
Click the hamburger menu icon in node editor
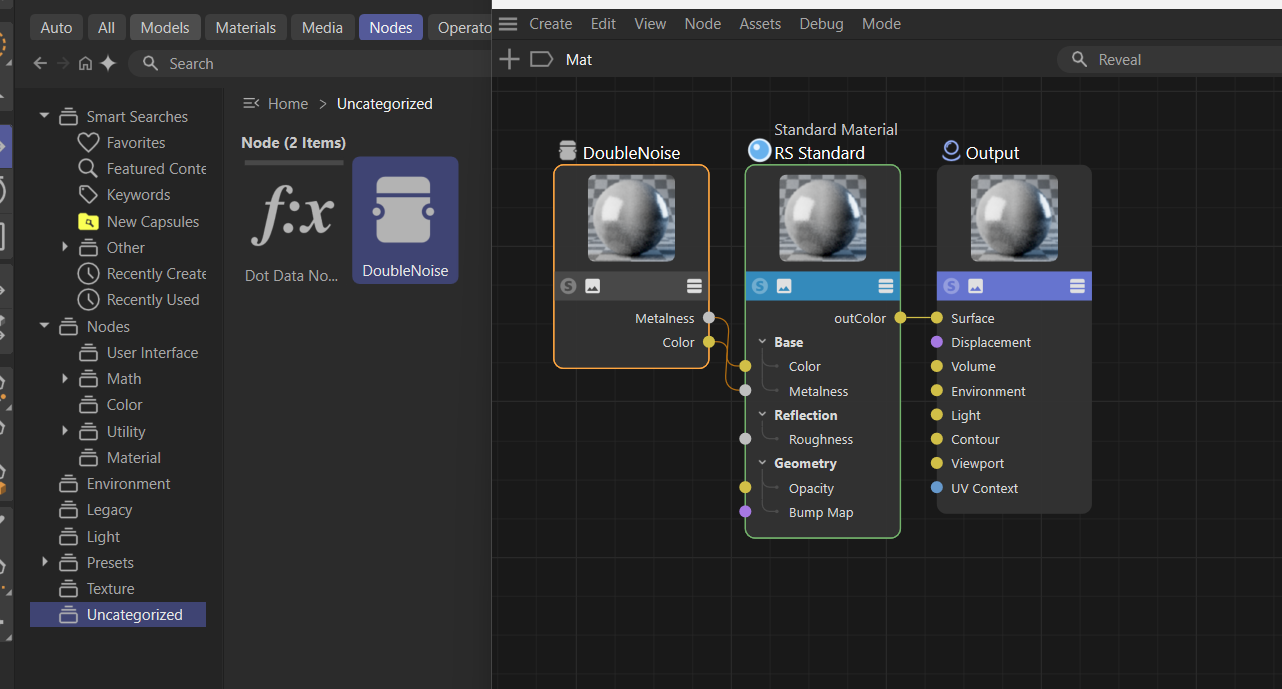click(508, 24)
